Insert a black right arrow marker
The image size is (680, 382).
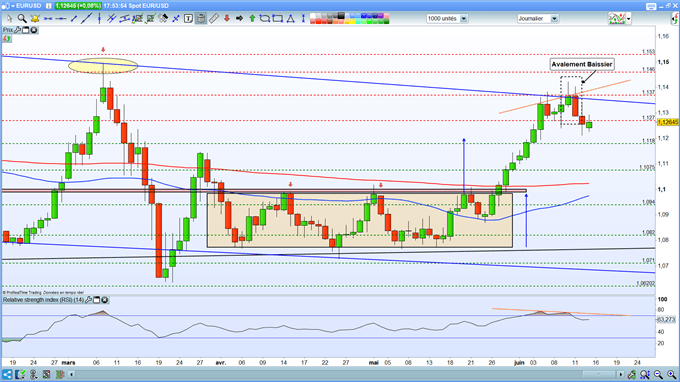239,19
